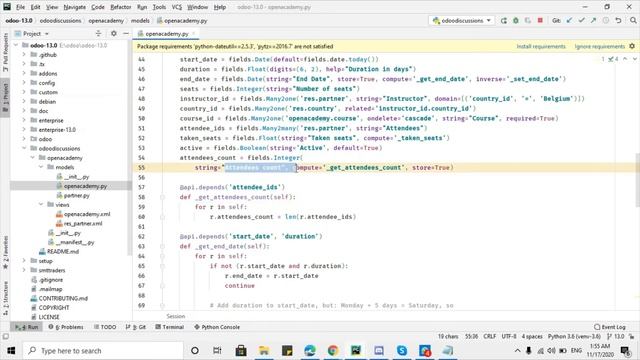
Task: Click the CRLF line separator status
Action: [x=489, y=336]
